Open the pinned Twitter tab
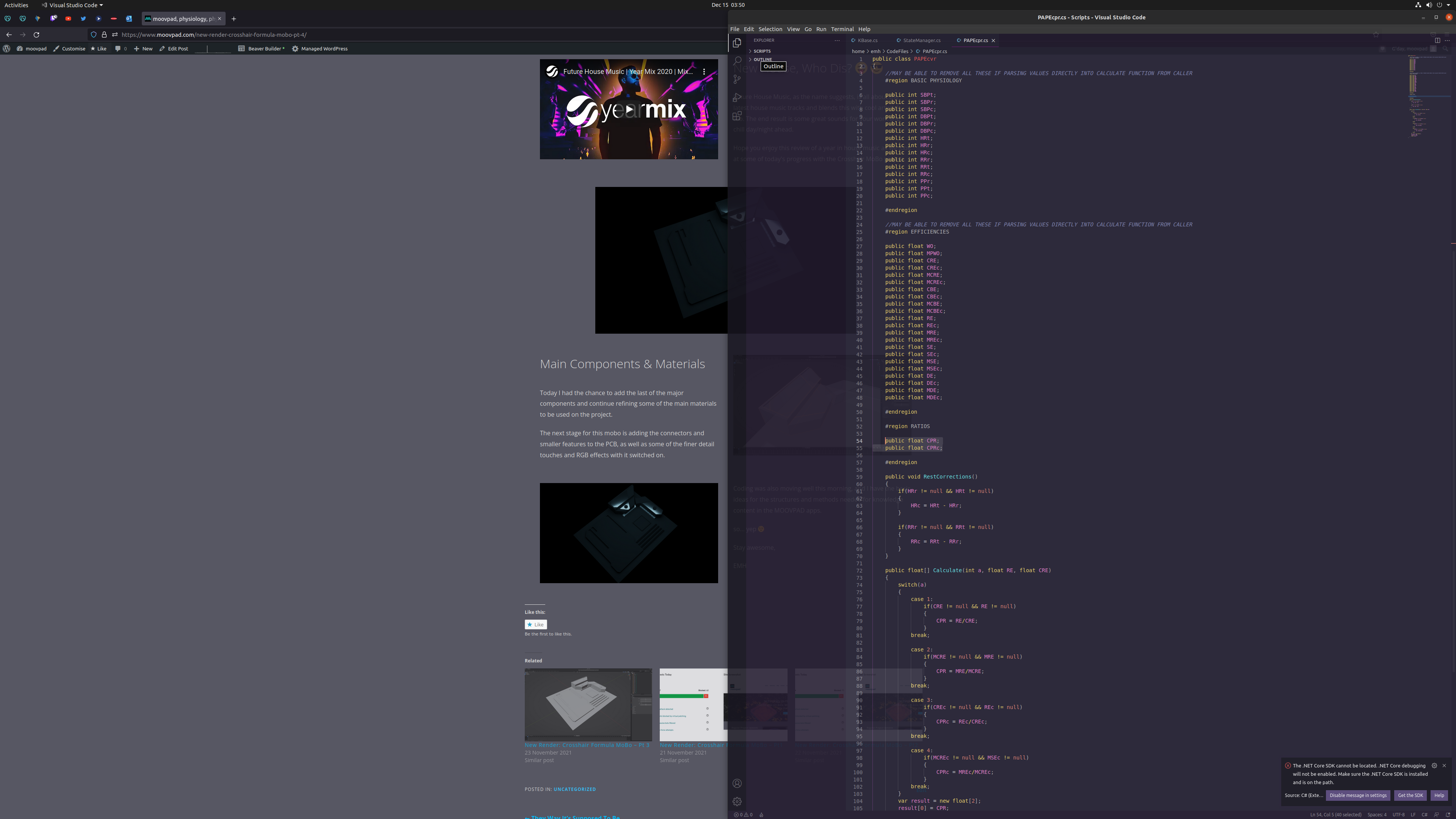This screenshot has width=1456, height=819. (84, 19)
